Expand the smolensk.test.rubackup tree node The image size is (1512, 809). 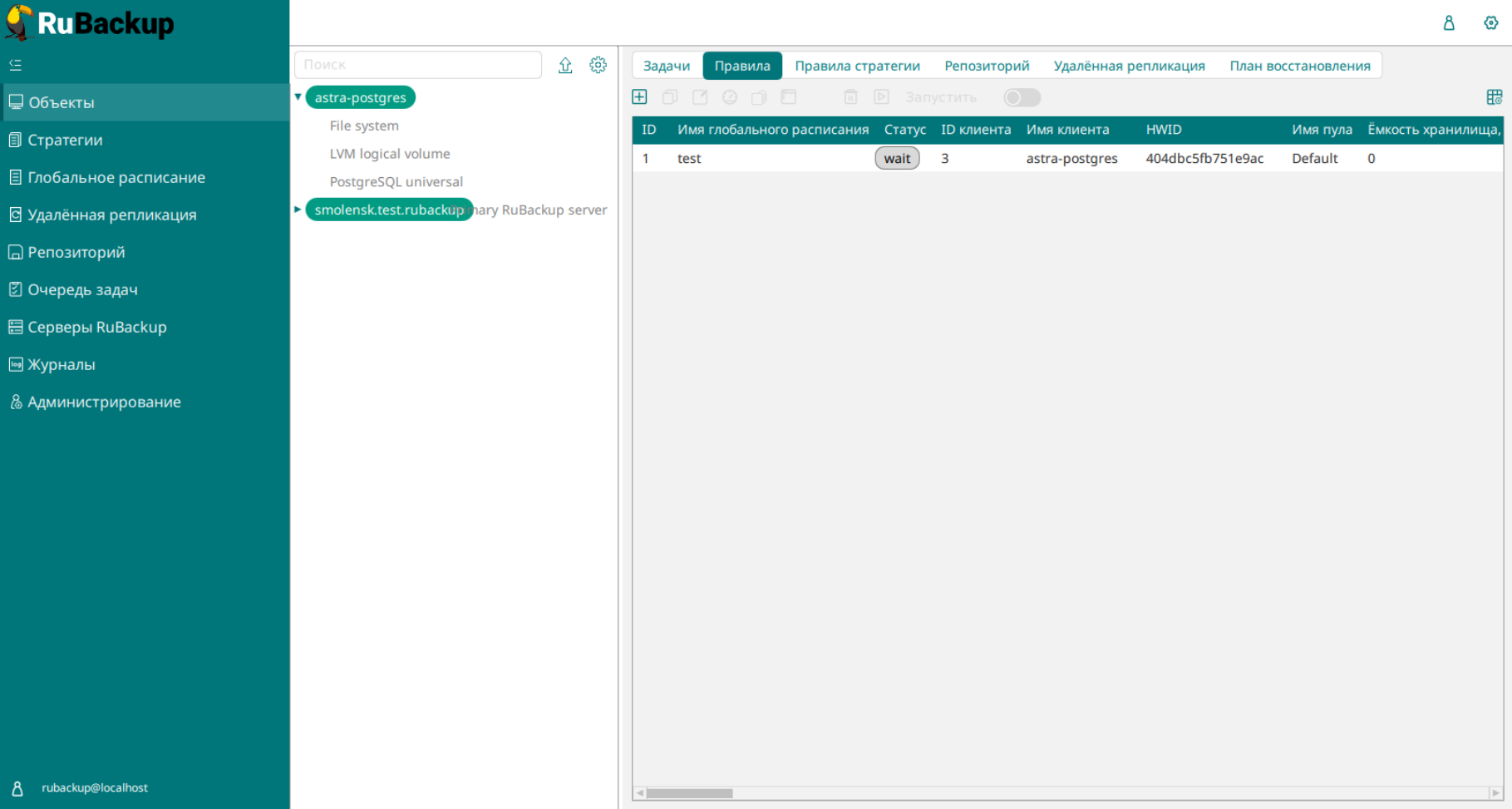point(298,210)
